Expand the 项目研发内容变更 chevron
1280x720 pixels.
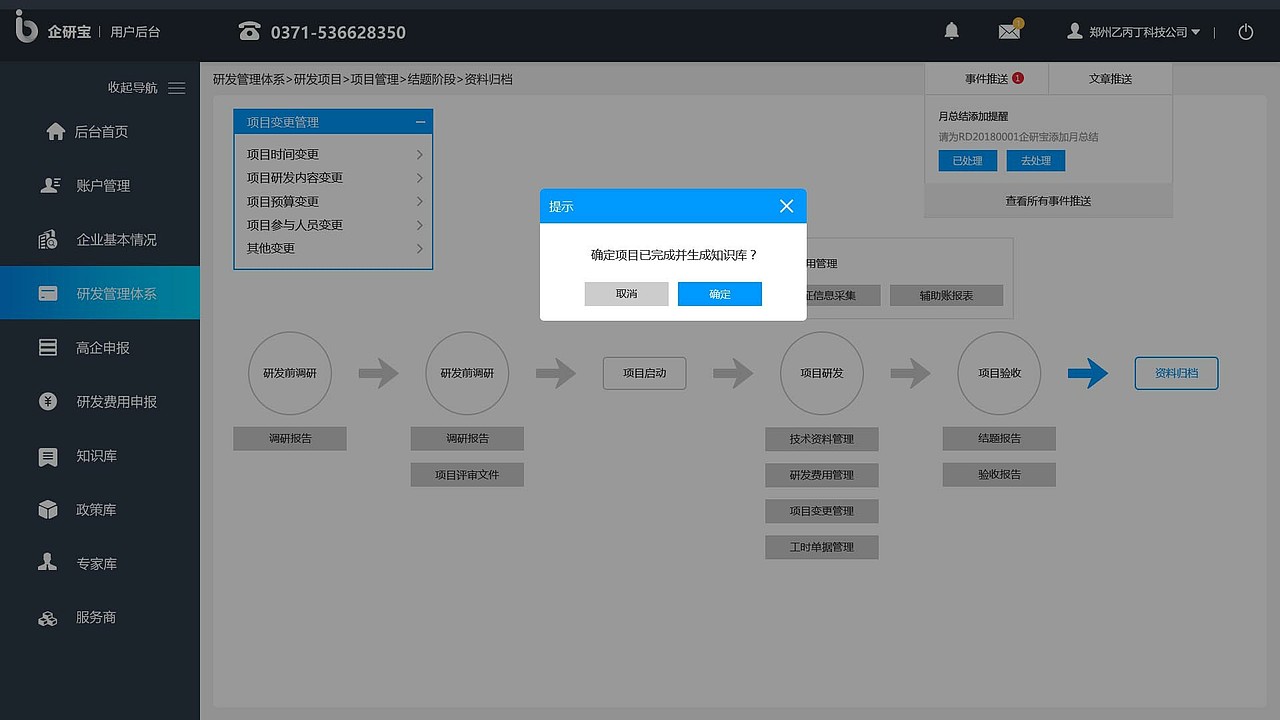click(419, 178)
